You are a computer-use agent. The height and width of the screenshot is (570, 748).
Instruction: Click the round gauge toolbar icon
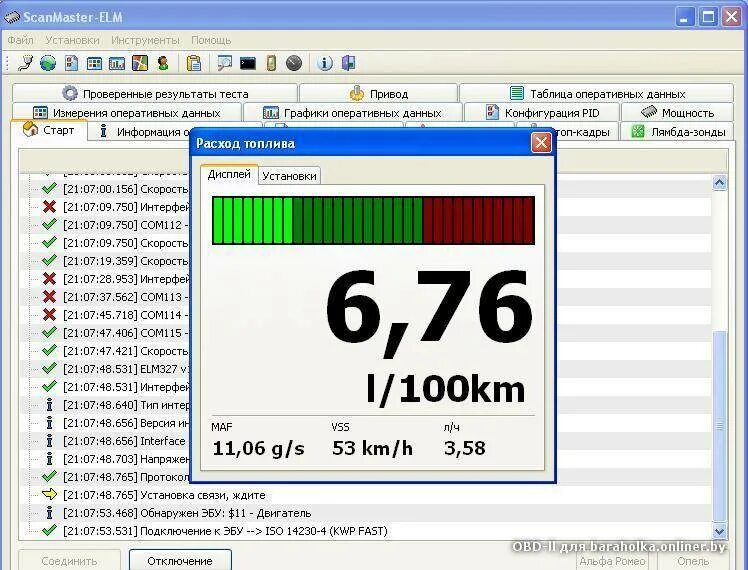(294, 63)
